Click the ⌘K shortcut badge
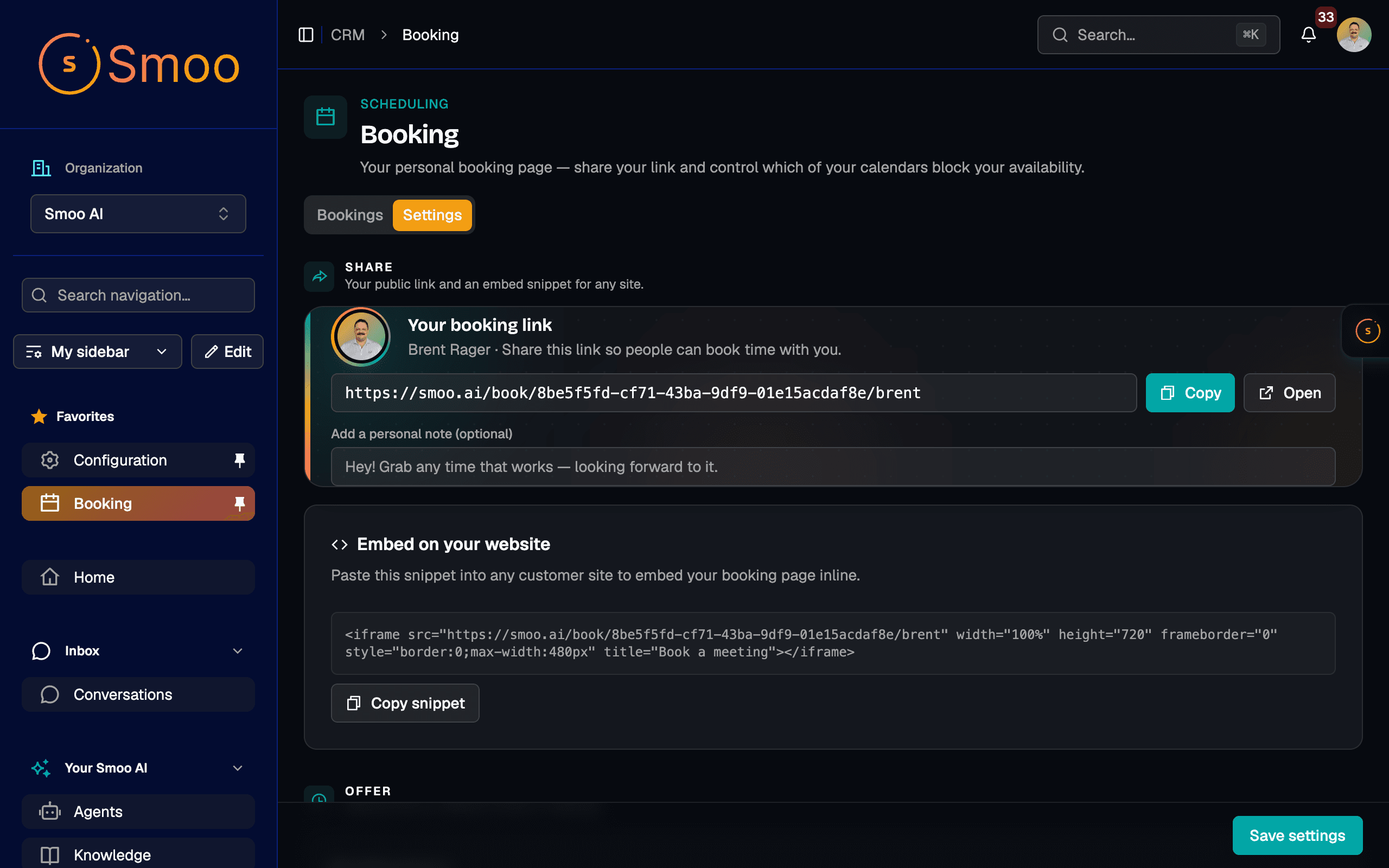This screenshot has height=868, width=1389. 1251,35
